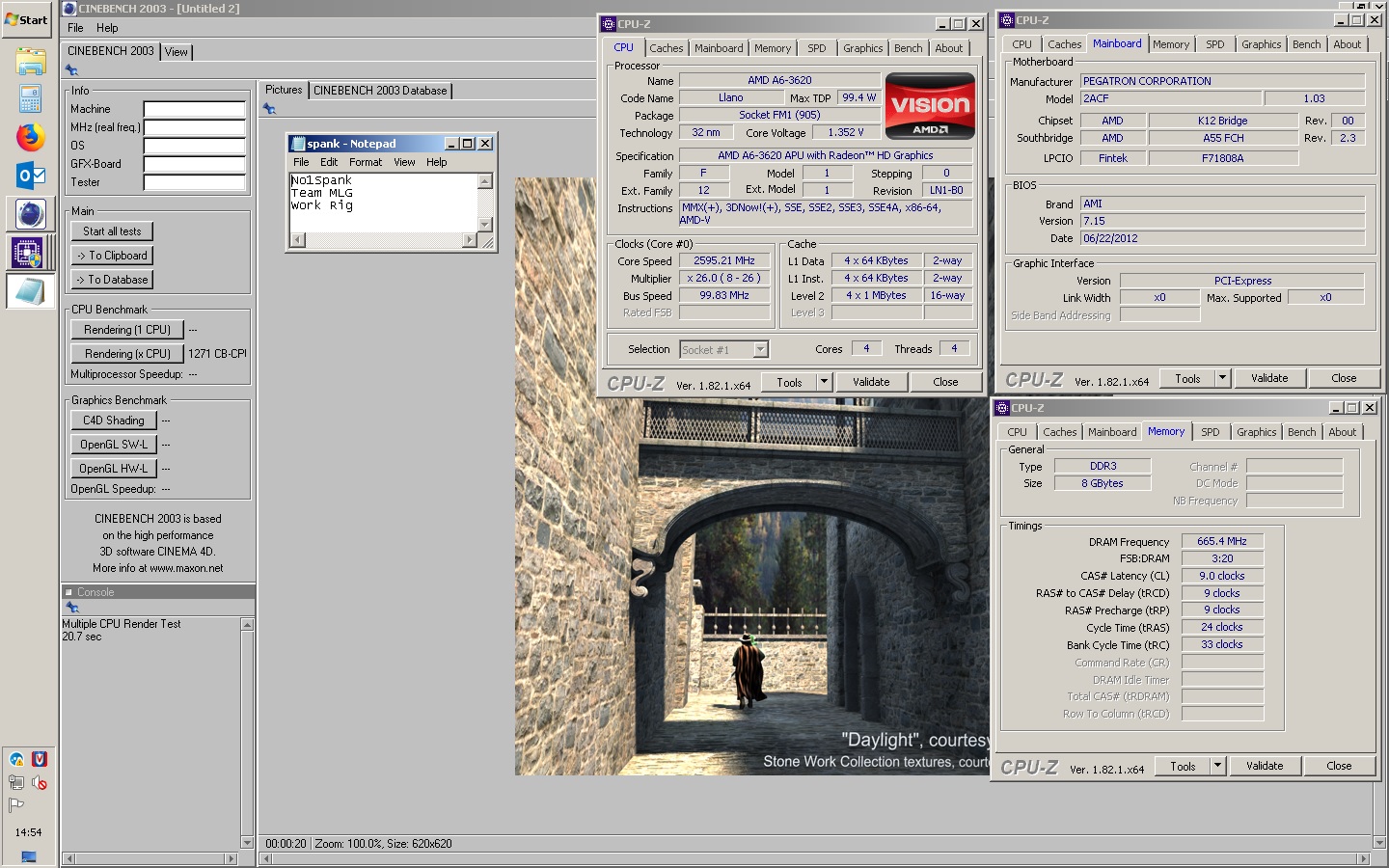Click Start all tests button

(112, 231)
